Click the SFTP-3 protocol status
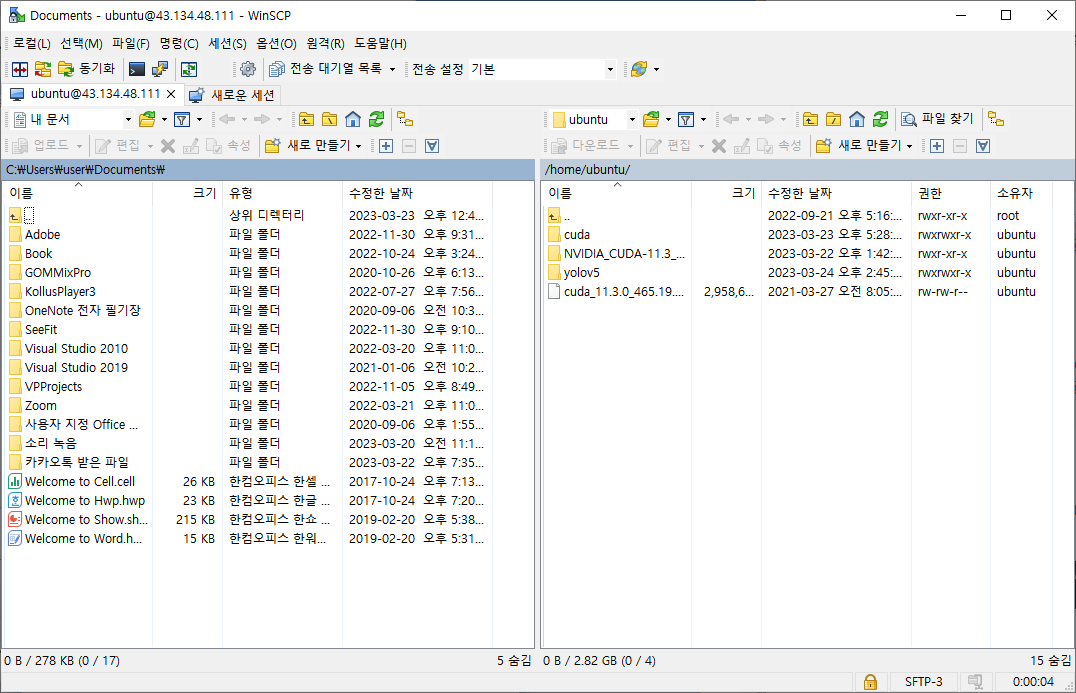This screenshot has width=1076, height=693. coord(923,682)
